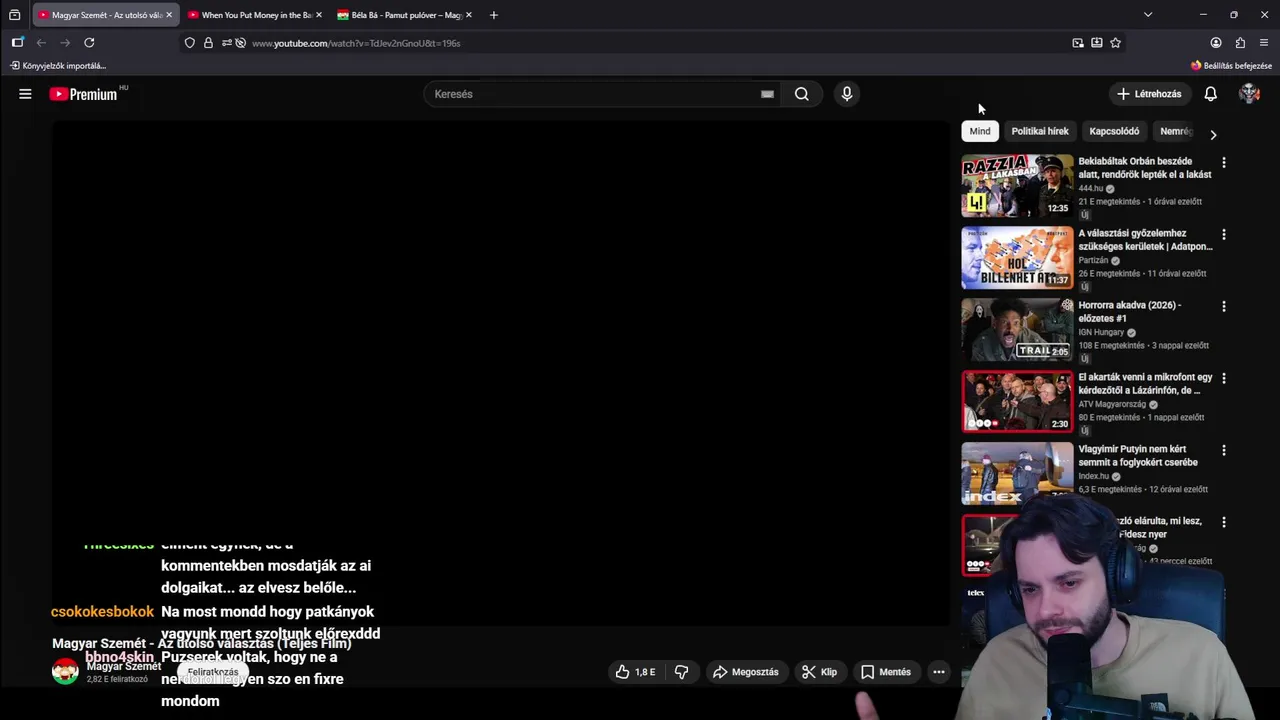Go to YouTube Premium home logo
The height and width of the screenshot is (720, 1280).
tap(83, 94)
